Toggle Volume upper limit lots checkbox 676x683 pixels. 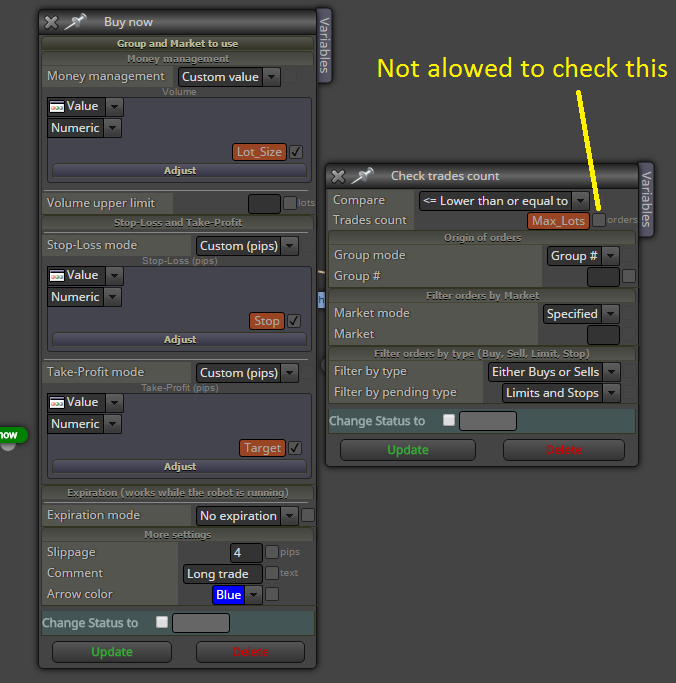point(290,203)
